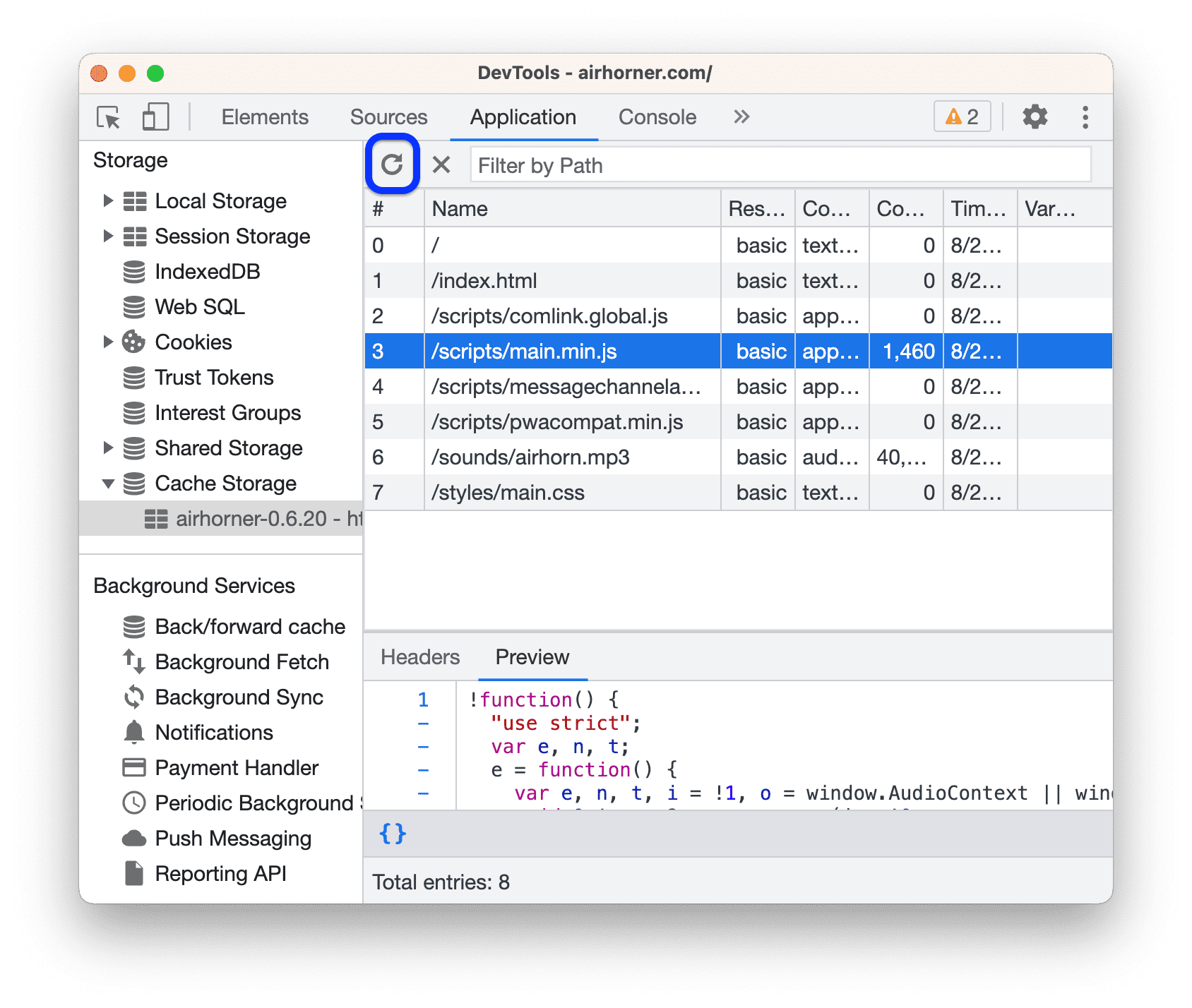
Task: Open Notifications background service
Action: coord(214,733)
